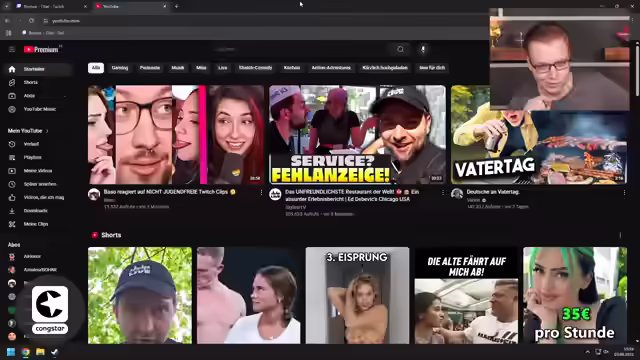Click channel avatar of Restaurant video
This screenshot has height=360, width=640.
pyautogui.click(x=275, y=194)
